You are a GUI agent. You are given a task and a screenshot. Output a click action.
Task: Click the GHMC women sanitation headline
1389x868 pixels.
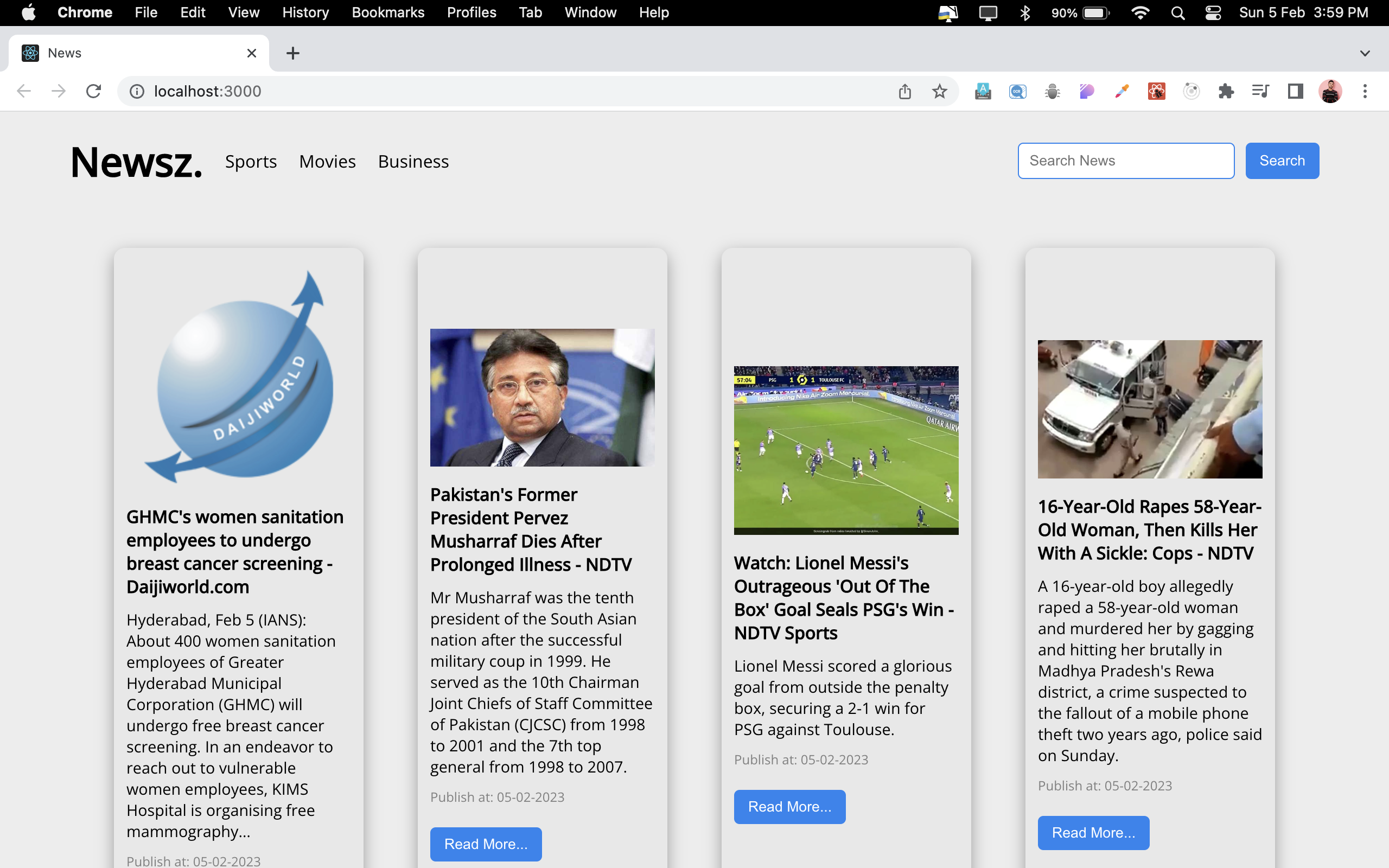(x=235, y=552)
